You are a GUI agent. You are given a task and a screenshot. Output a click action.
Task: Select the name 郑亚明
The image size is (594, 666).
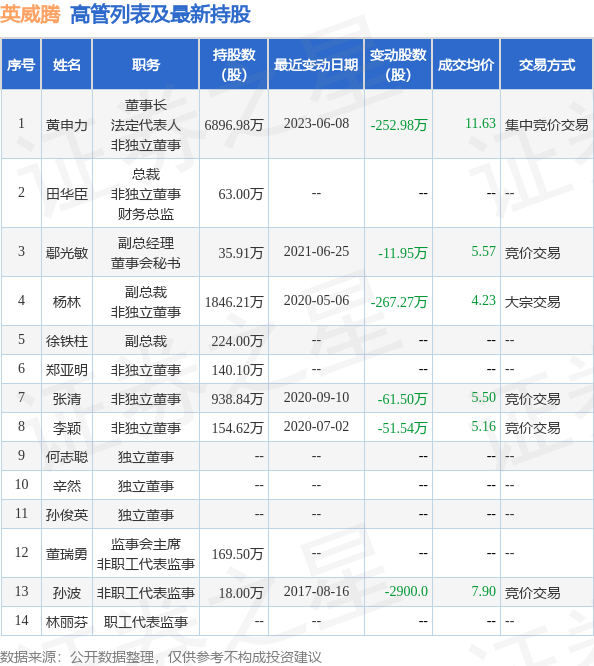click(x=67, y=370)
